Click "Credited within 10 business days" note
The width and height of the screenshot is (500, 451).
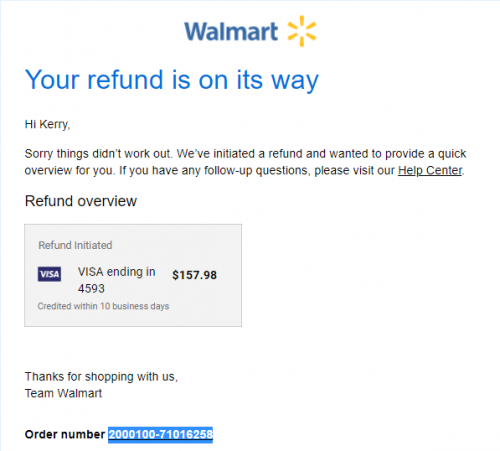(103, 306)
